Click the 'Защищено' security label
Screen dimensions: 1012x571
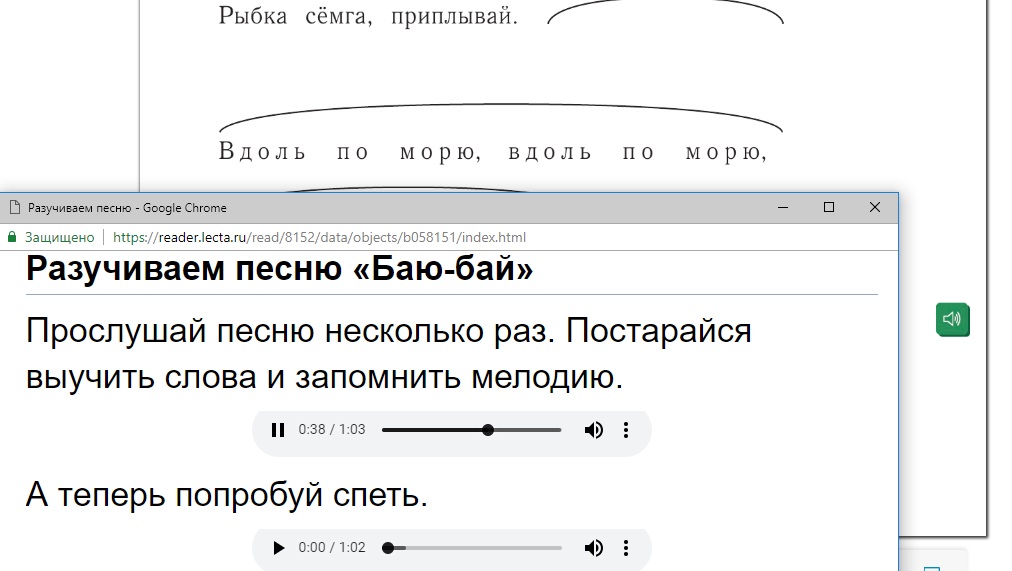59,237
